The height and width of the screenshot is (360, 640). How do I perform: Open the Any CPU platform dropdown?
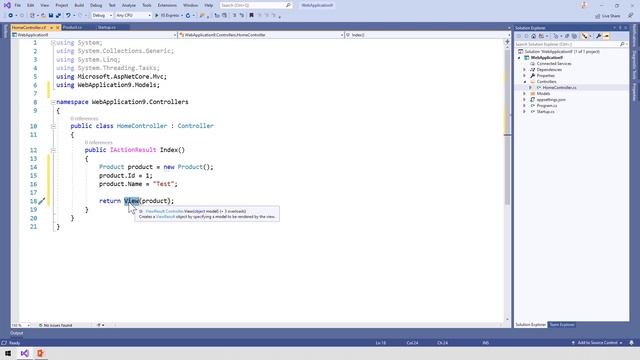click(x=133, y=16)
